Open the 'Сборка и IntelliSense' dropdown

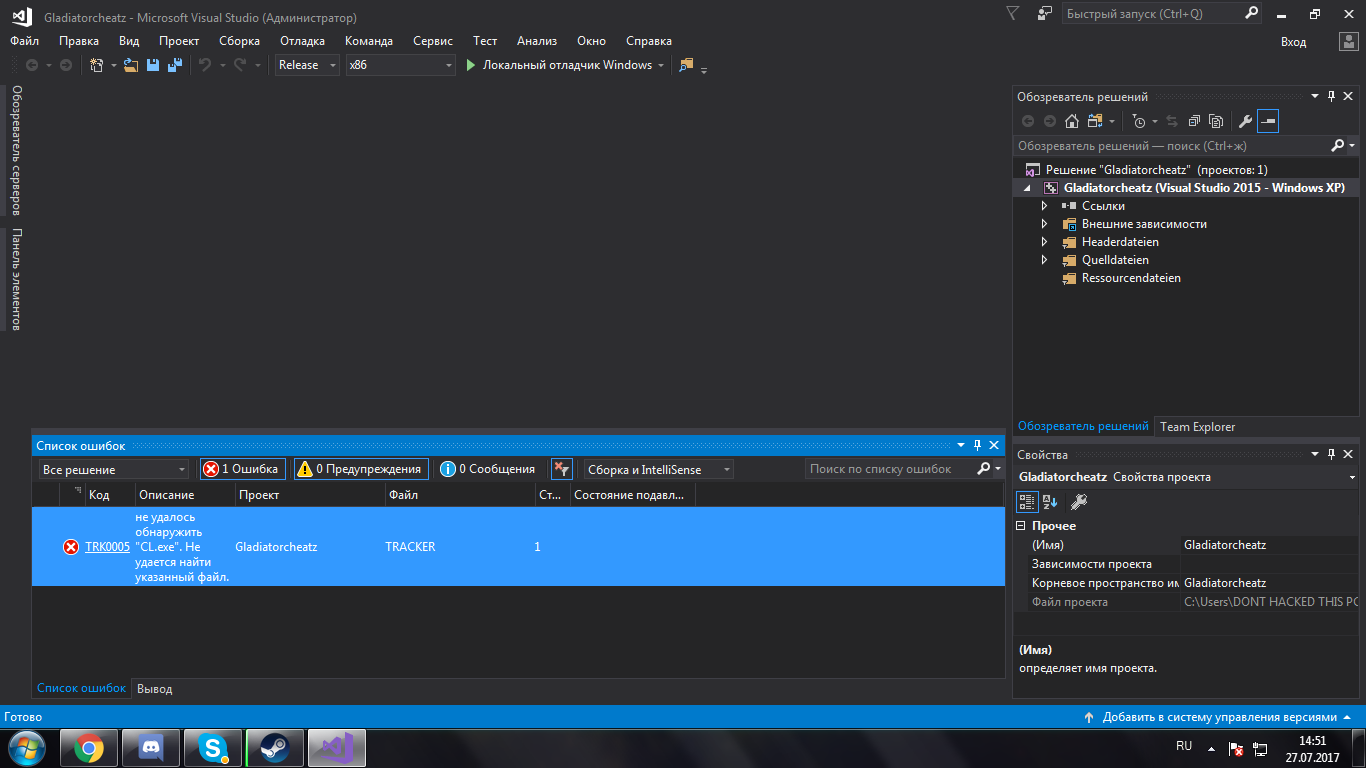pos(659,469)
